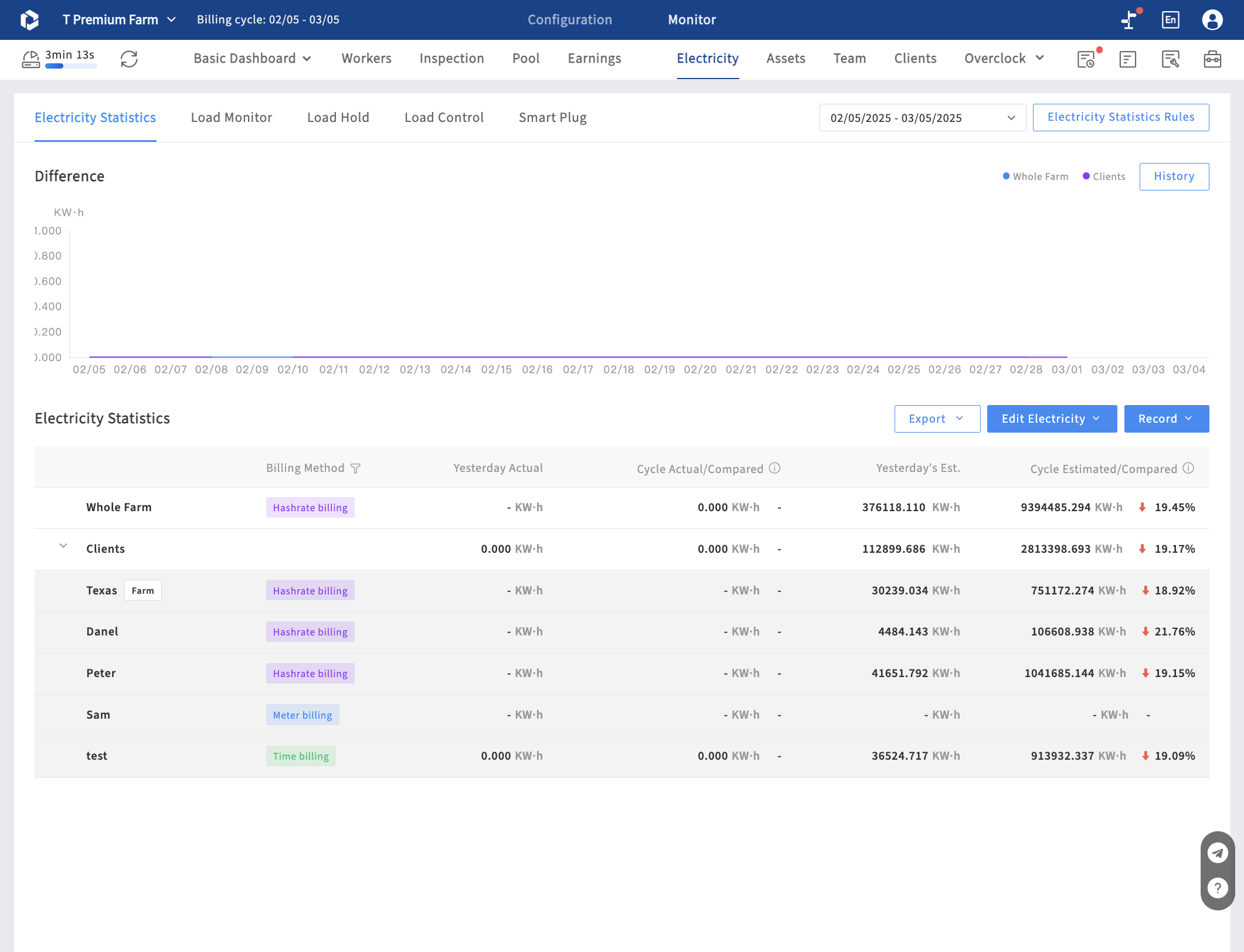Image resolution: width=1244 pixels, height=952 pixels.
Task: Open the date range 02/05/2025 - 03/05/2025 picker
Action: point(922,118)
